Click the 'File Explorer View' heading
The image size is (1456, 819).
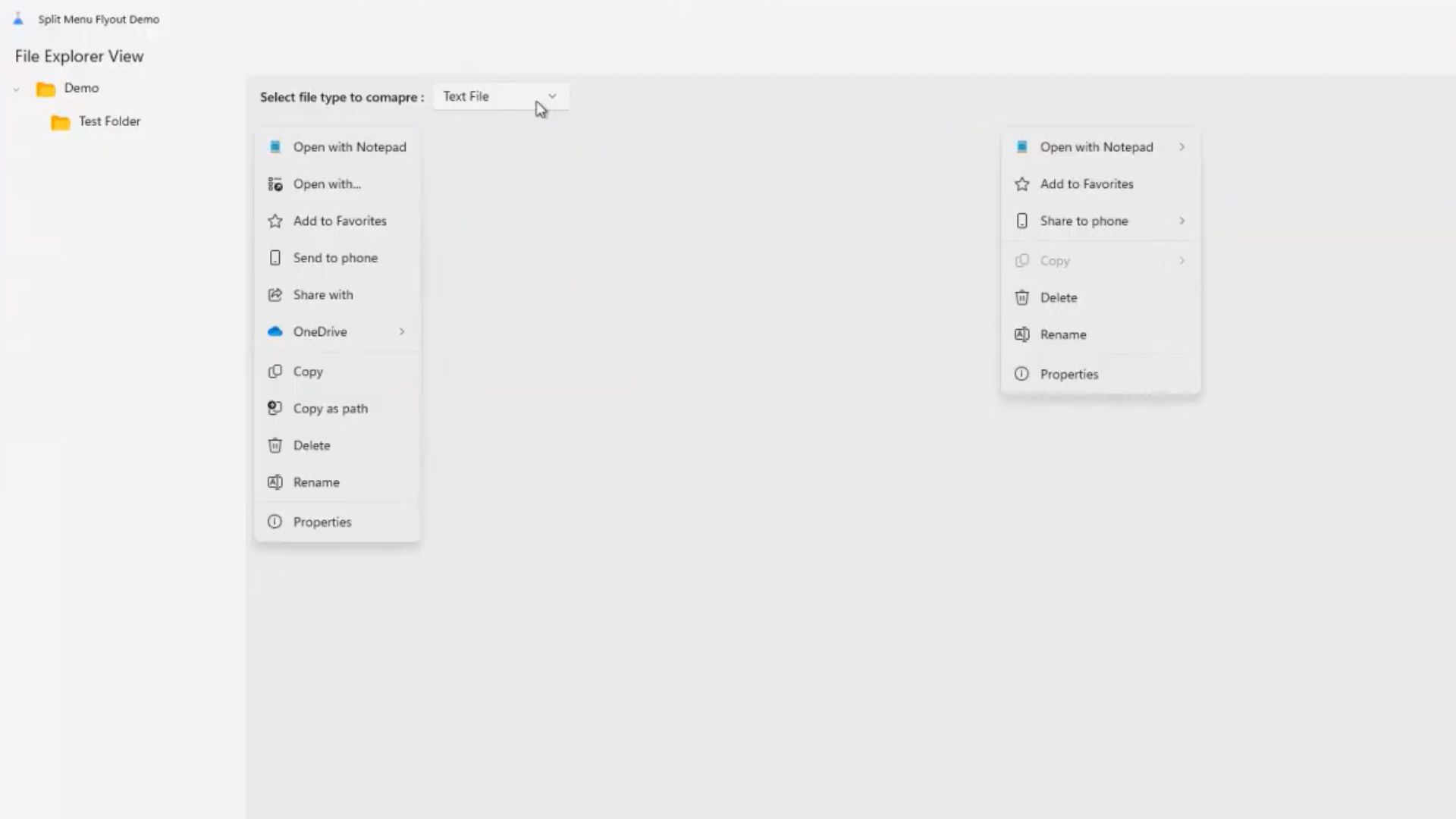click(x=79, y=56)
